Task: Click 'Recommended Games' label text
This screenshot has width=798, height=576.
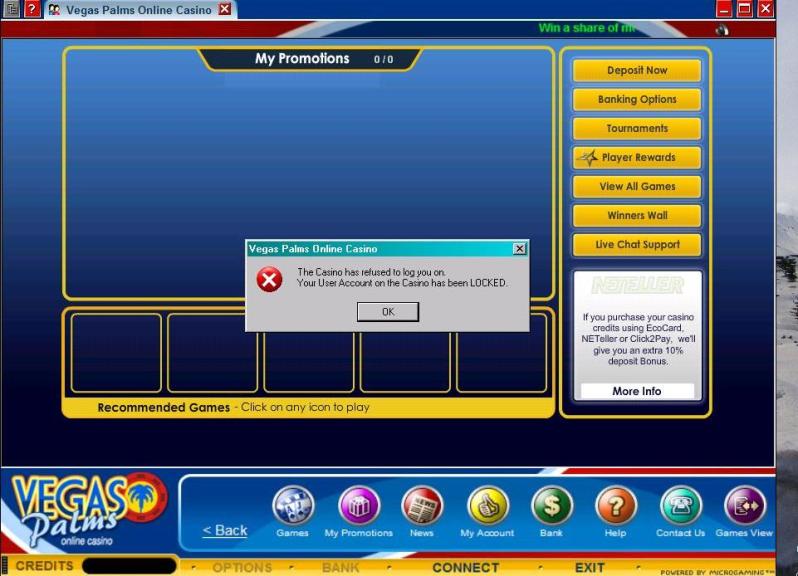Action: pyautogui.click(x=163, y=408)
